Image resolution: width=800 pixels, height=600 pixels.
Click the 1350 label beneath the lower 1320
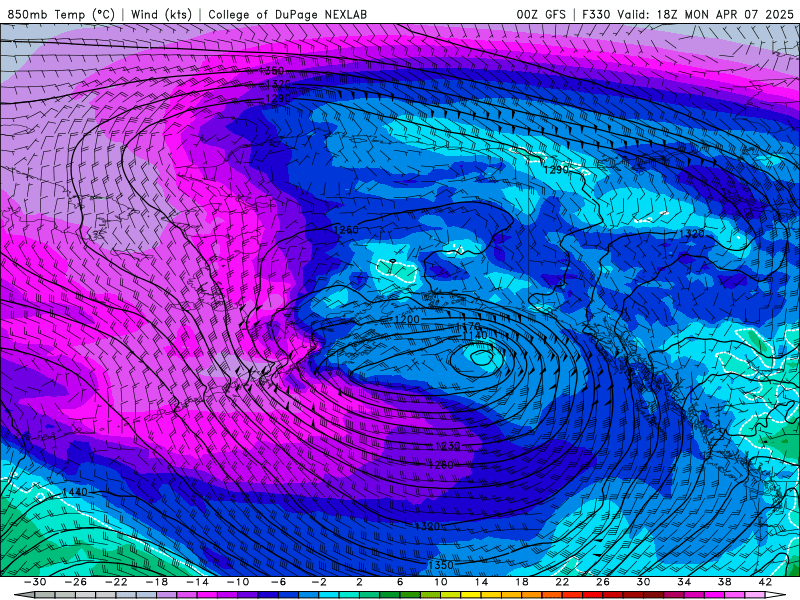coord(440,565)
